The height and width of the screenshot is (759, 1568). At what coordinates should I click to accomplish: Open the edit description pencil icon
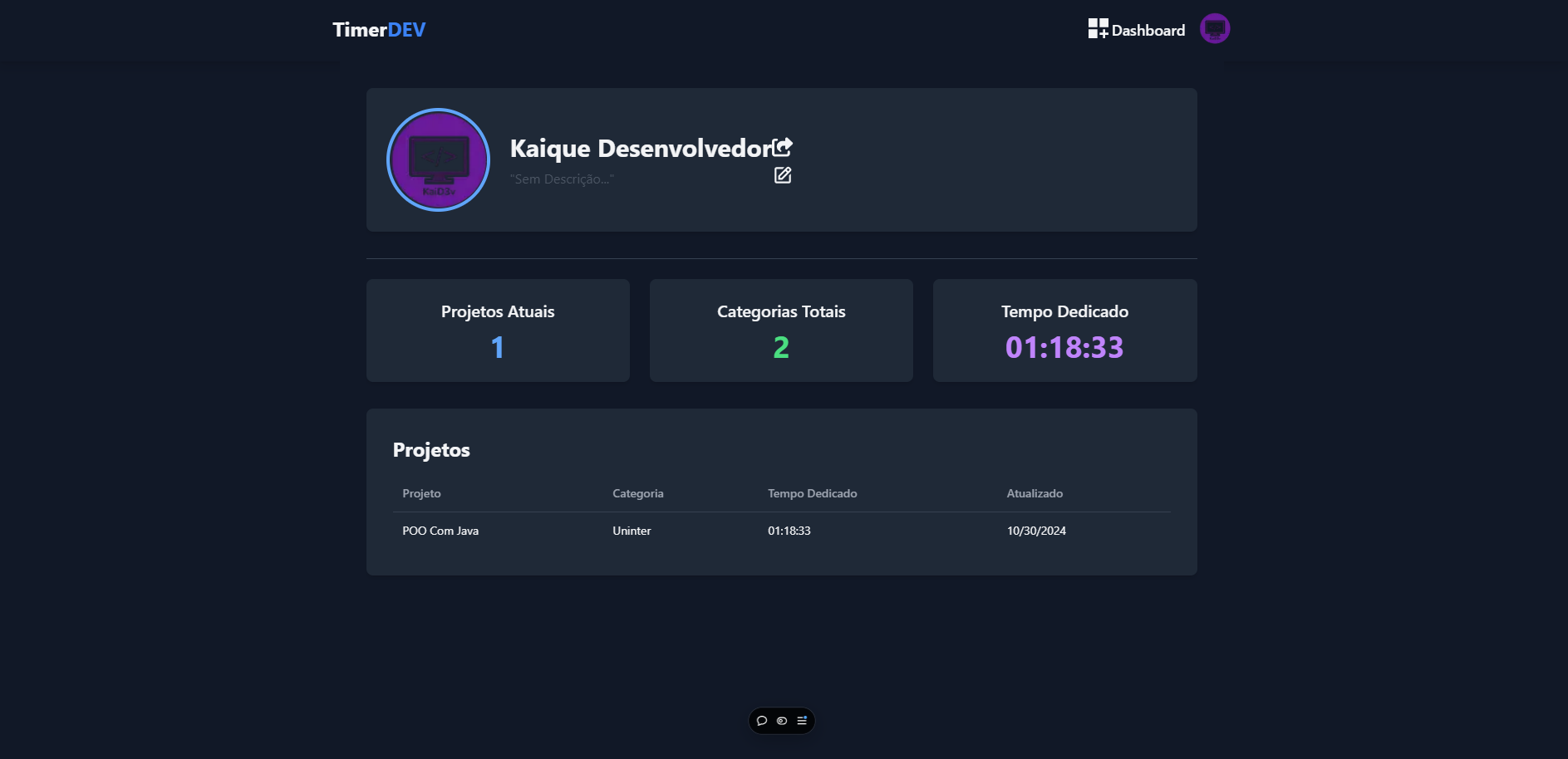(782, 175)
